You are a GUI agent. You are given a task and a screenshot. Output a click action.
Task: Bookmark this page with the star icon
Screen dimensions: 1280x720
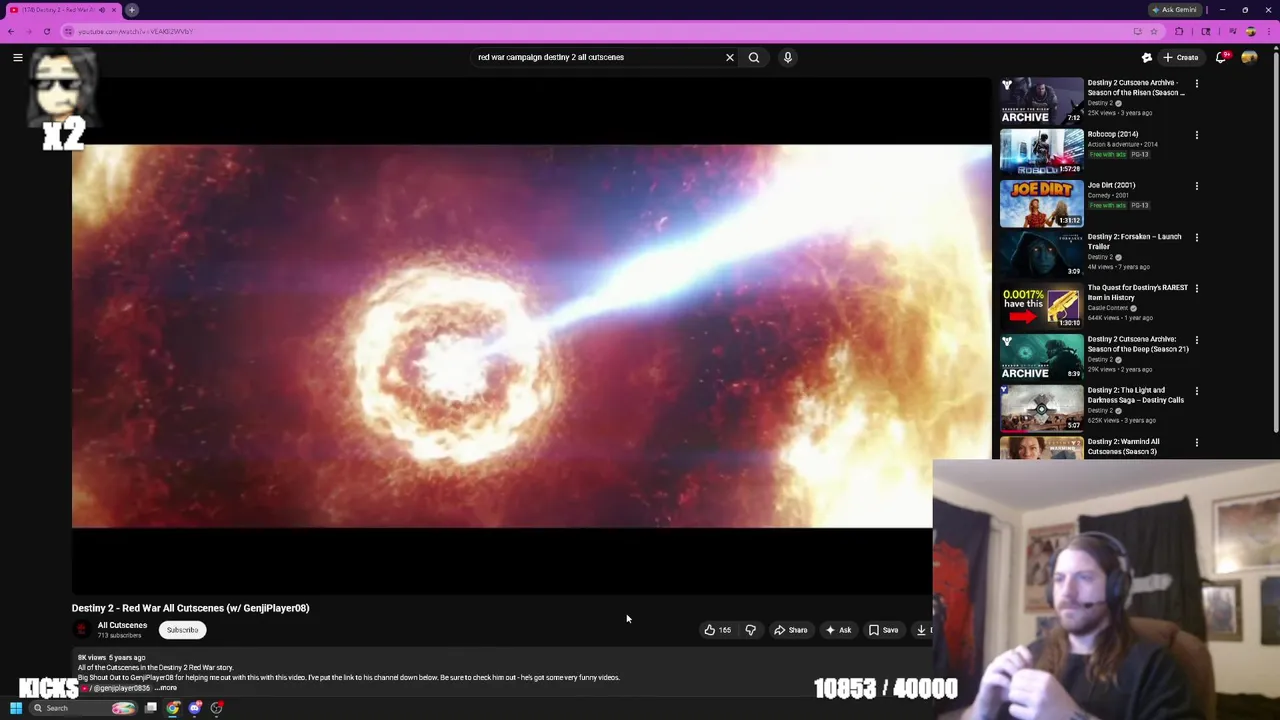tap(1154, 31)
